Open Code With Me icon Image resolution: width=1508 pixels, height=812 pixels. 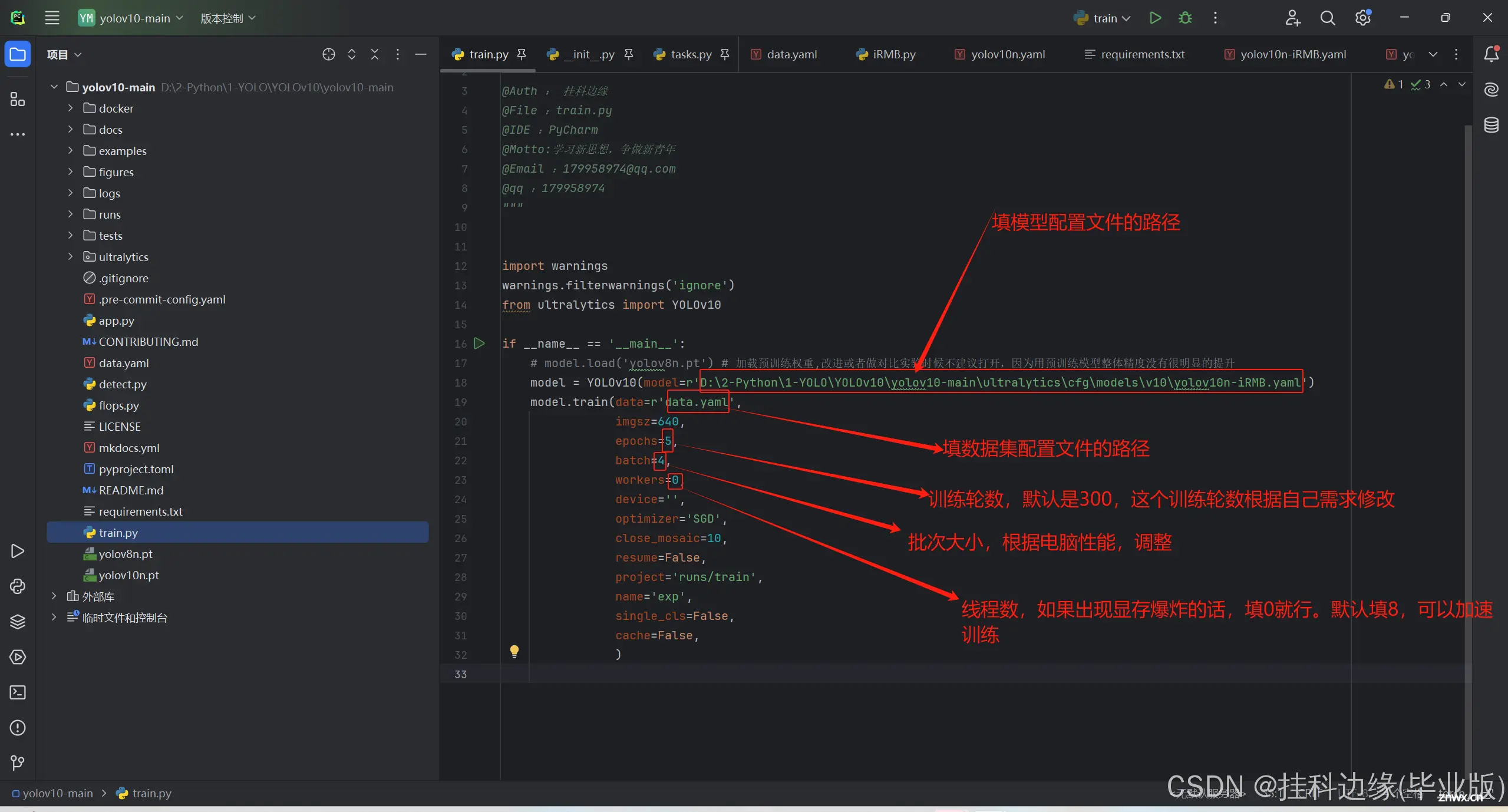[1293, 18]
